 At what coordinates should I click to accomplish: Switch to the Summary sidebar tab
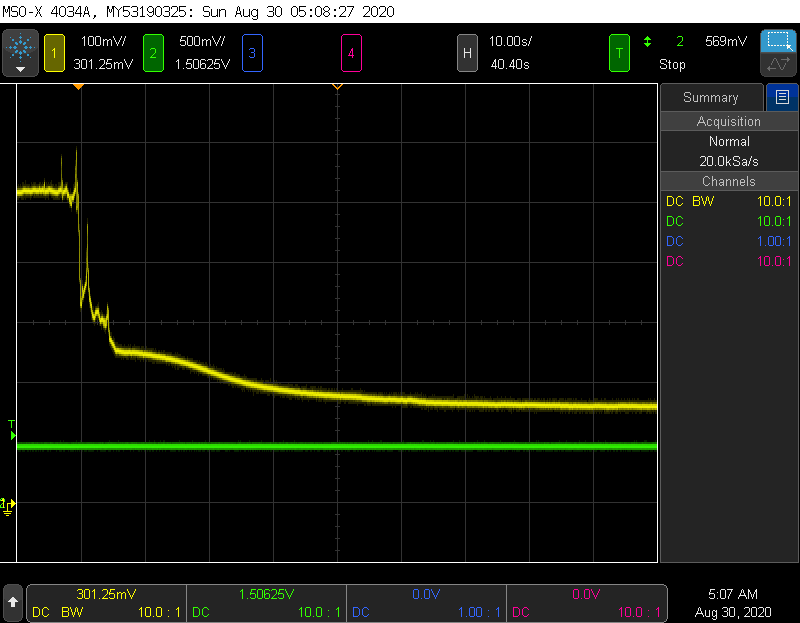pos(710,97)
